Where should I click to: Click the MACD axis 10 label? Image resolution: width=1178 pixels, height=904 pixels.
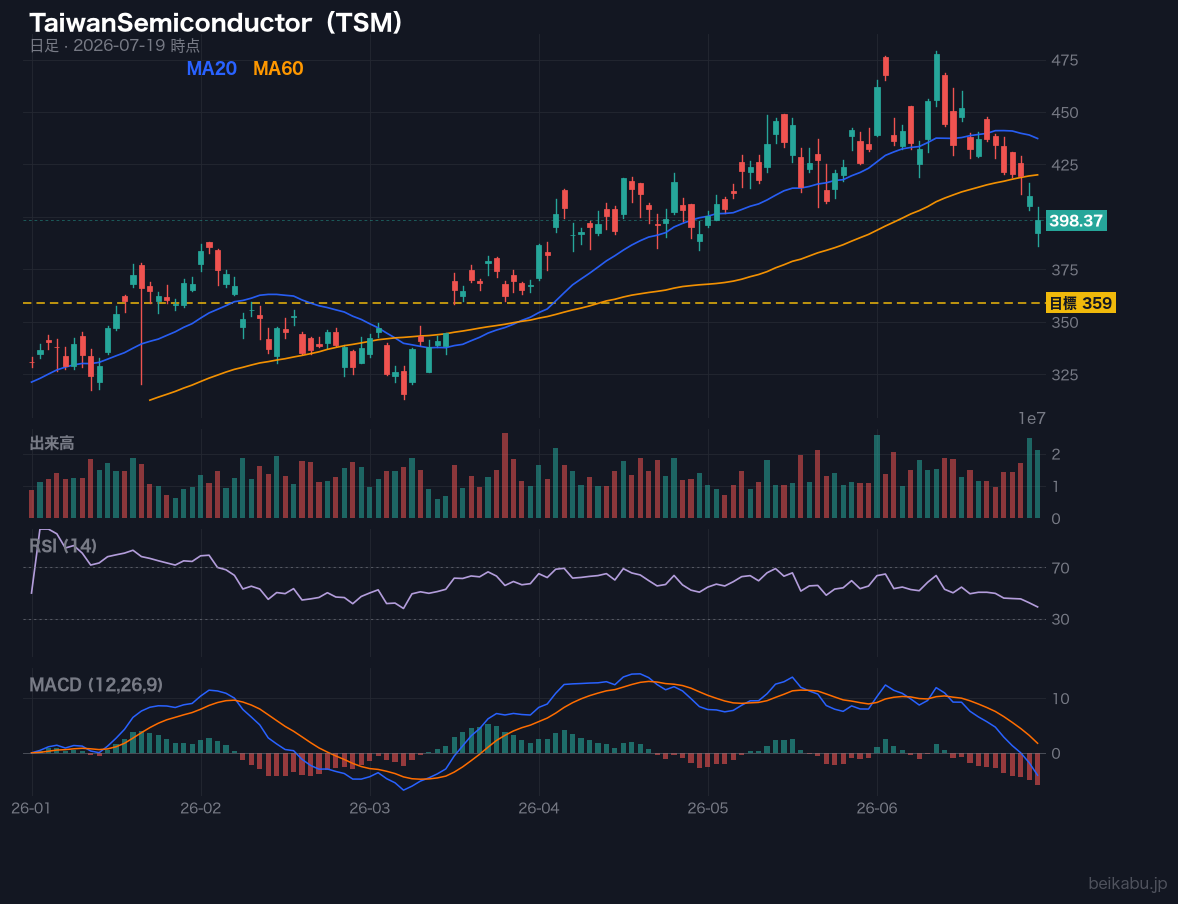pos(1060,699)
